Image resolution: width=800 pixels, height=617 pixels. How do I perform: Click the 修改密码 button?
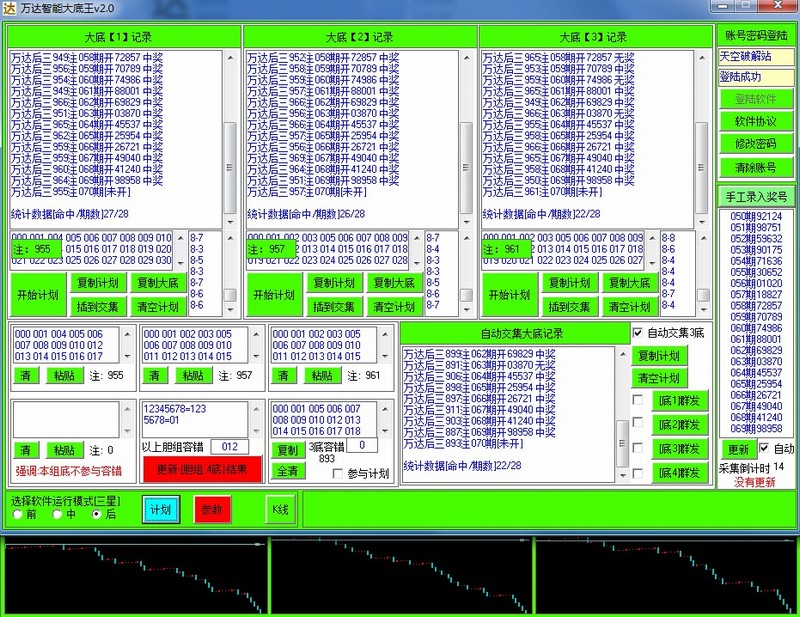(755, 144)
